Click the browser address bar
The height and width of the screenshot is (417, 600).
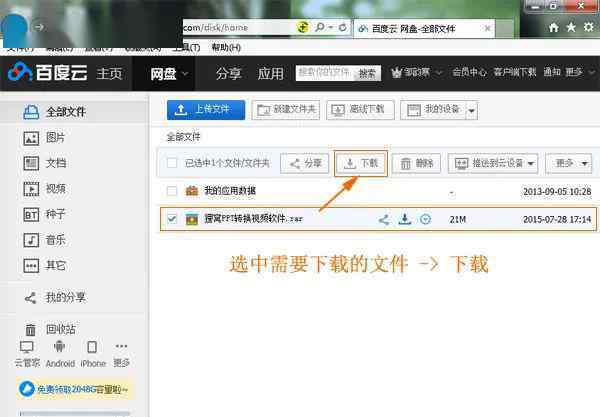tap(238, 28)
